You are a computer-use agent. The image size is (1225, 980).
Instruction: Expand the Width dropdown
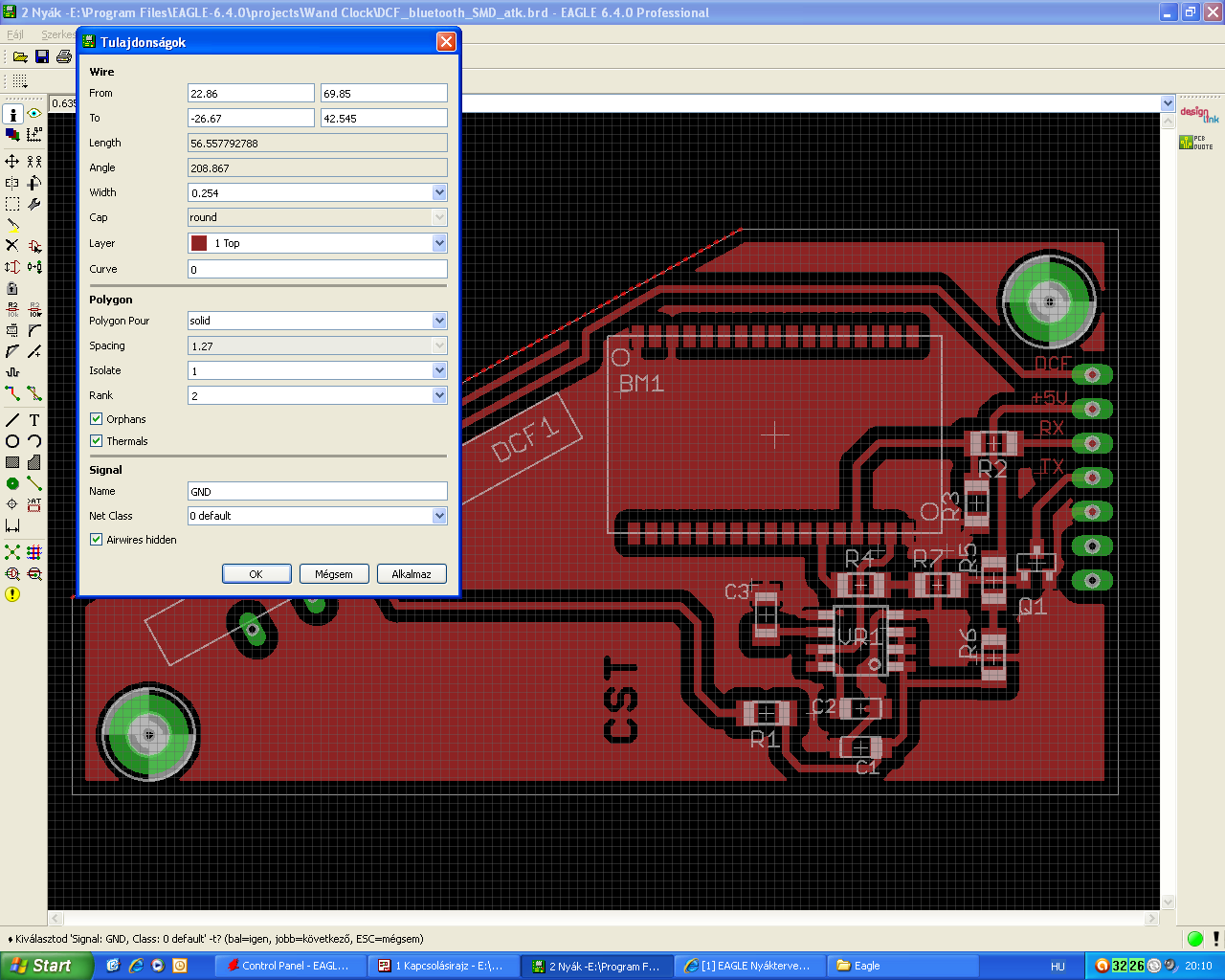(439, 192)
